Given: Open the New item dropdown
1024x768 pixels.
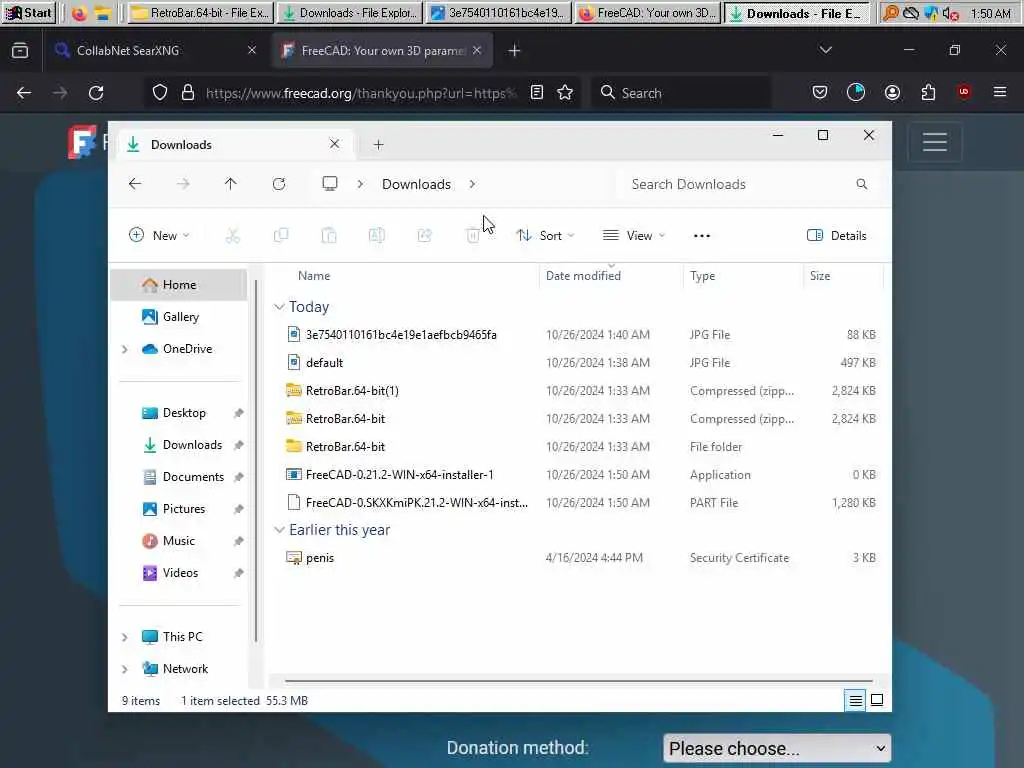Looking at the screenshot, I should 159,236.
